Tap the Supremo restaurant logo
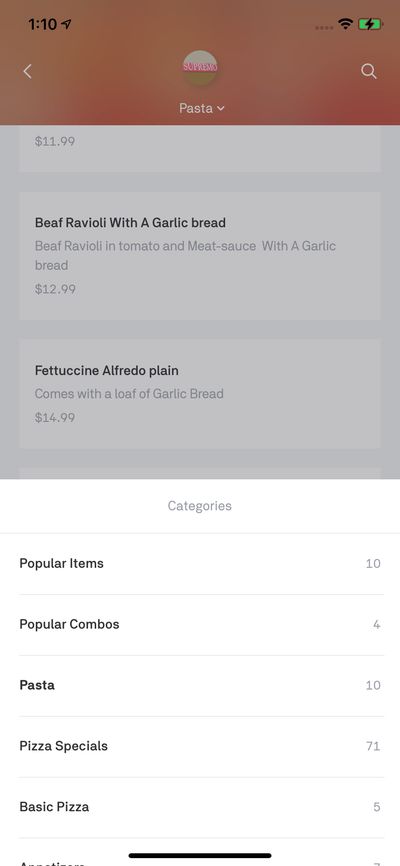This screenshot has width=400, height=866. (x=200, y=67)
